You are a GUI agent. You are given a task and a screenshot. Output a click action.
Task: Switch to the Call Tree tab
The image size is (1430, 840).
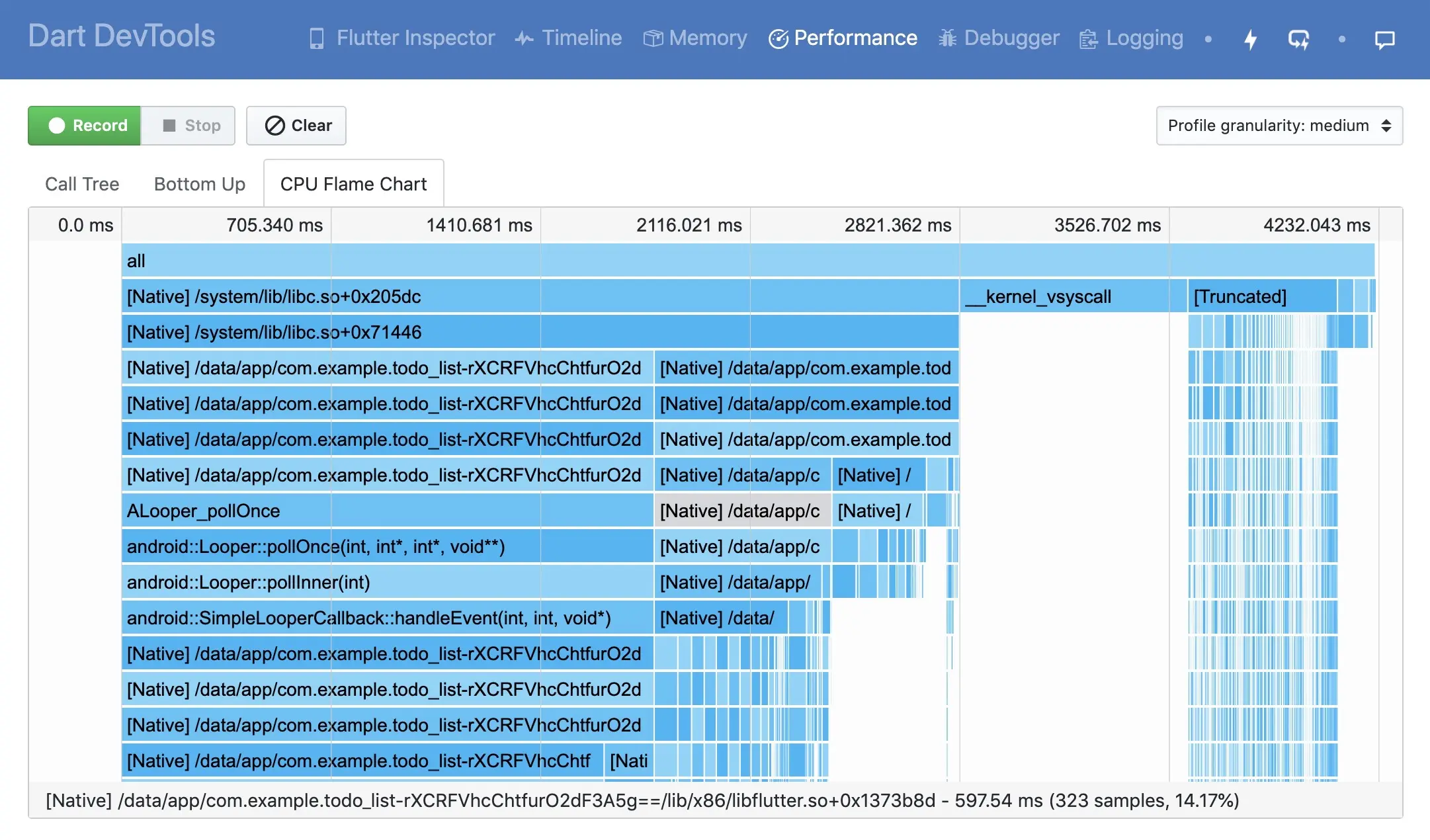pyautogui.click(x=82, y=184)
